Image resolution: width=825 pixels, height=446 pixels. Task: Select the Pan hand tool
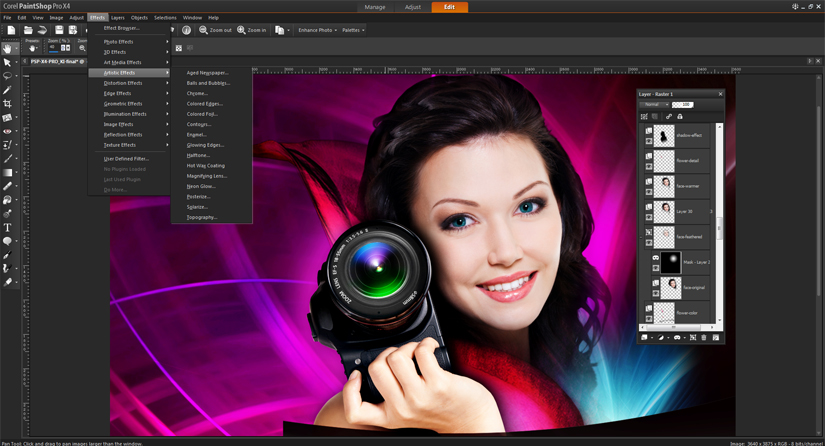[7, 48]
